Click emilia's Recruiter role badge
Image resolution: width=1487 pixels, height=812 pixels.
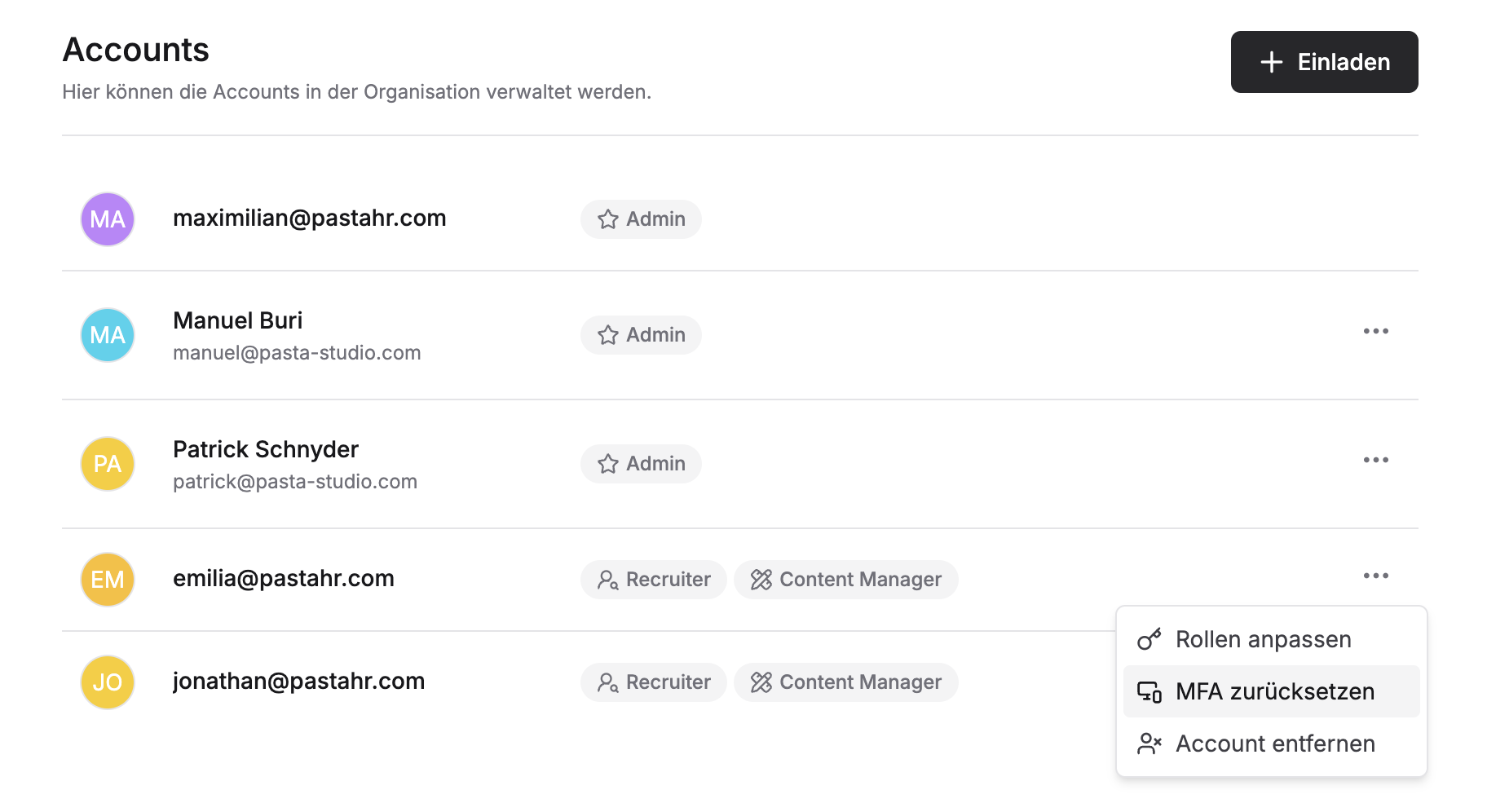653,580
